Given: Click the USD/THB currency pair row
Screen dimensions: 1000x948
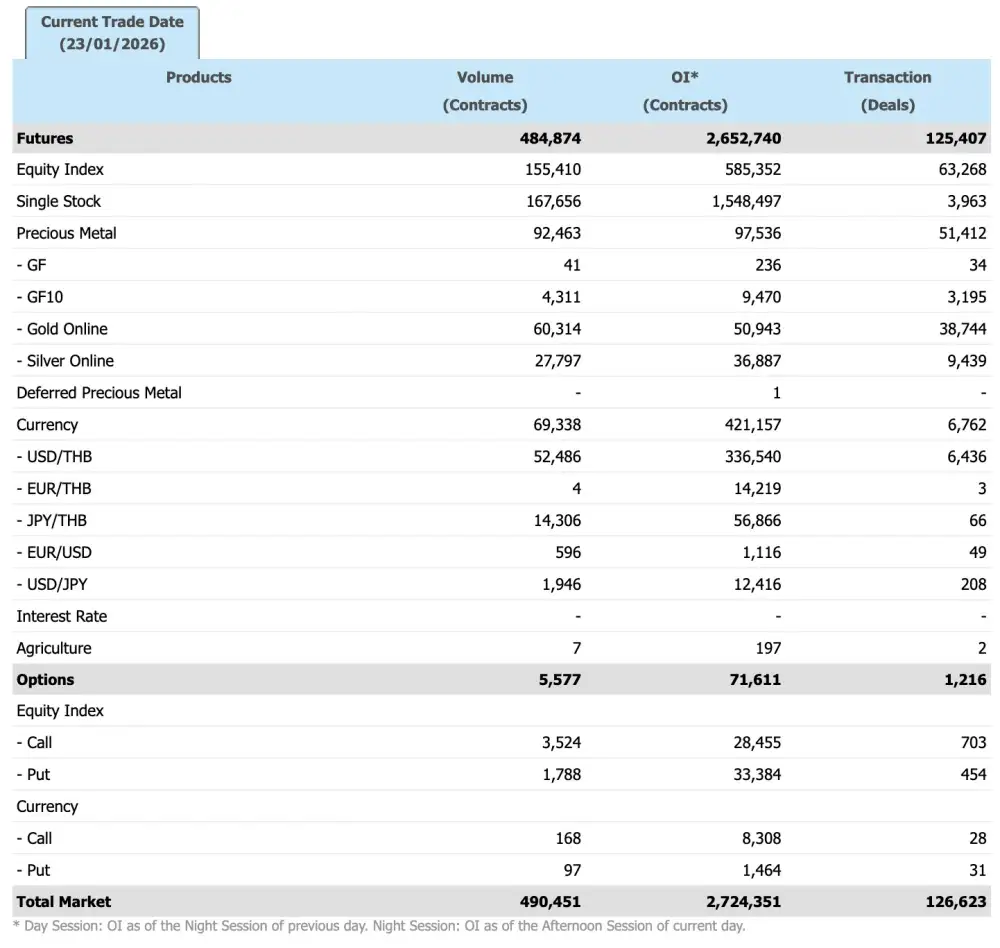Looking at the screenshot, I should click(56, 456).
